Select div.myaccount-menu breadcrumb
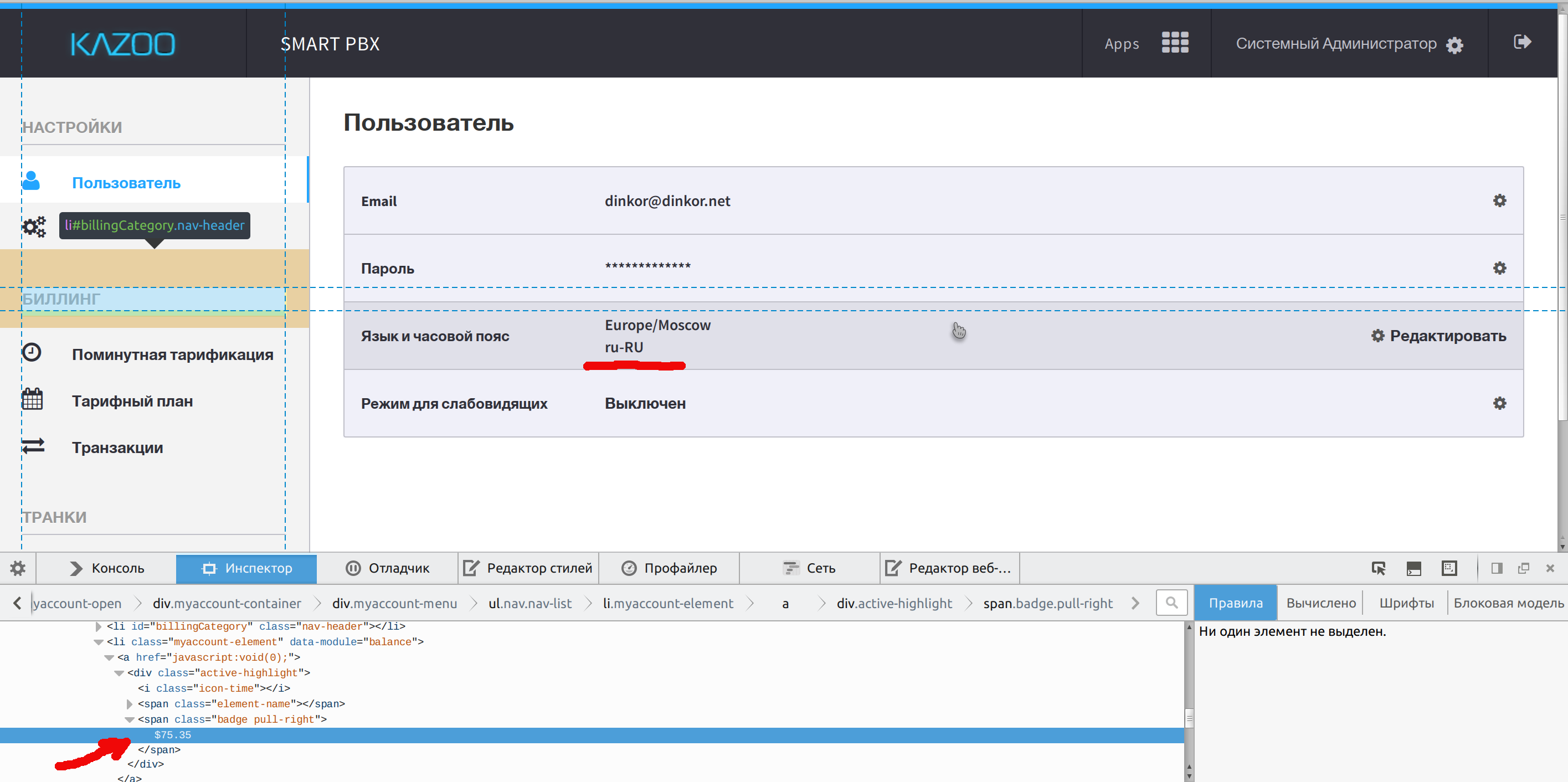Viewport: 1568px width, 782px height. tap(394, 603)
